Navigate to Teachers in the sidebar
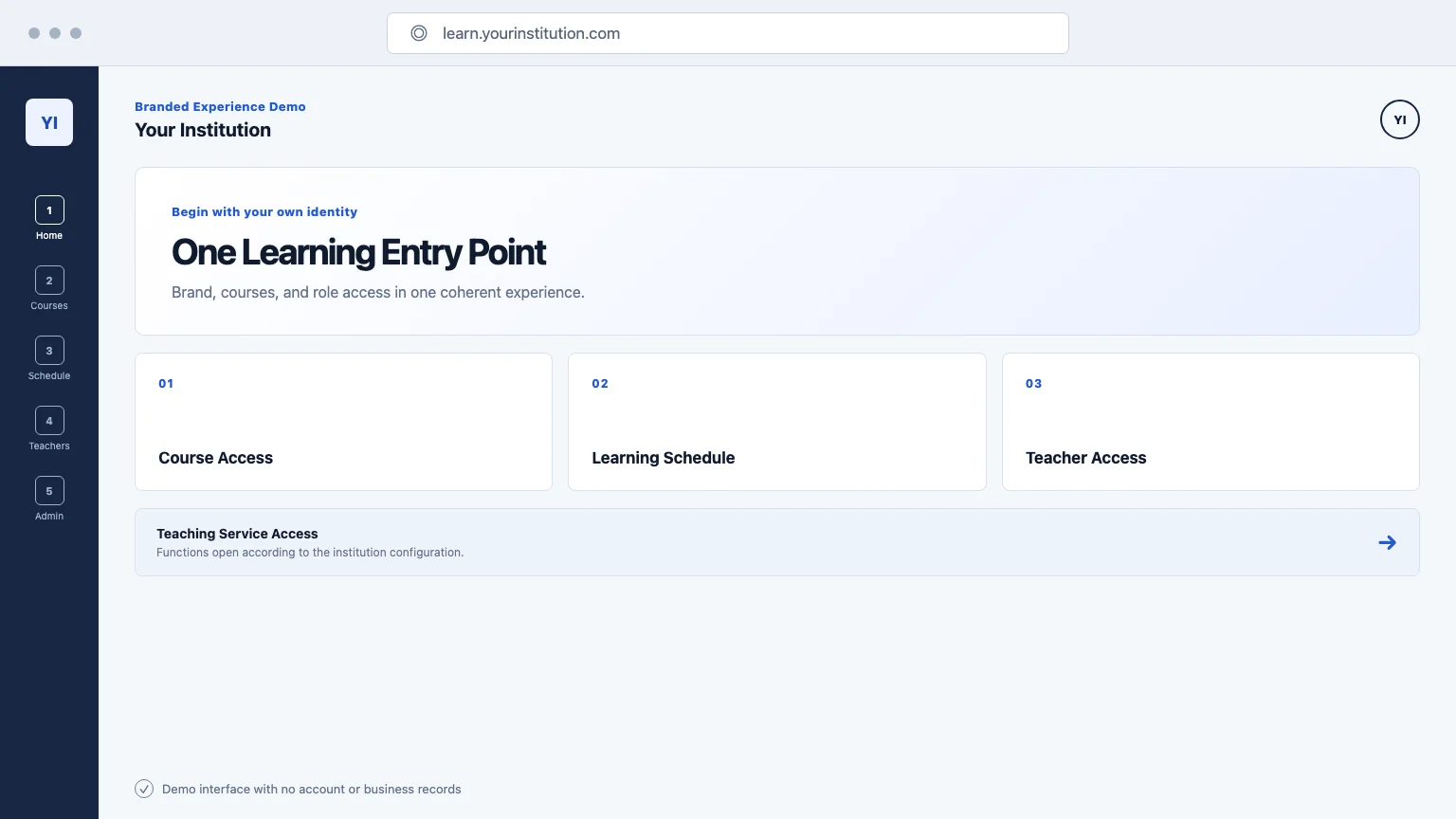Viewport: 1456px width, 819px height. click(49, 429)
